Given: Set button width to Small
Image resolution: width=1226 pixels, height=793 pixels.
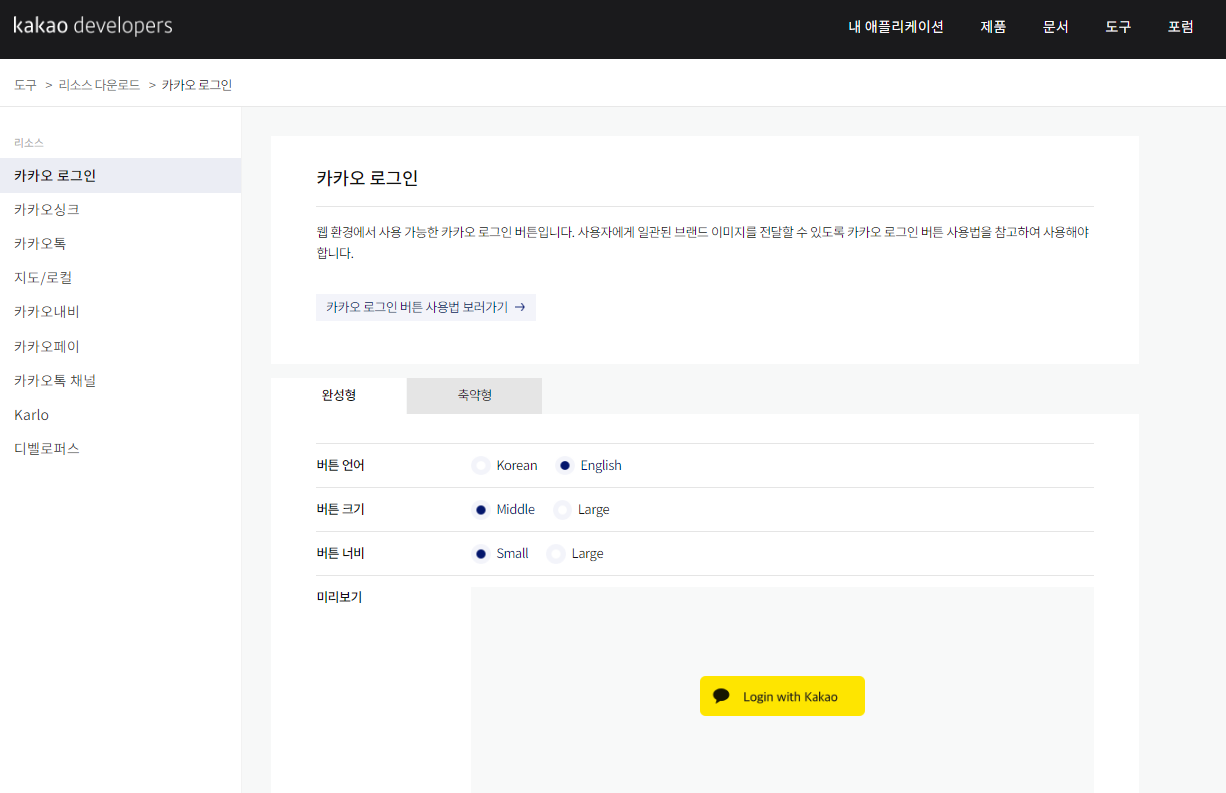Looking at the screenshot, I should pos(481,553).
